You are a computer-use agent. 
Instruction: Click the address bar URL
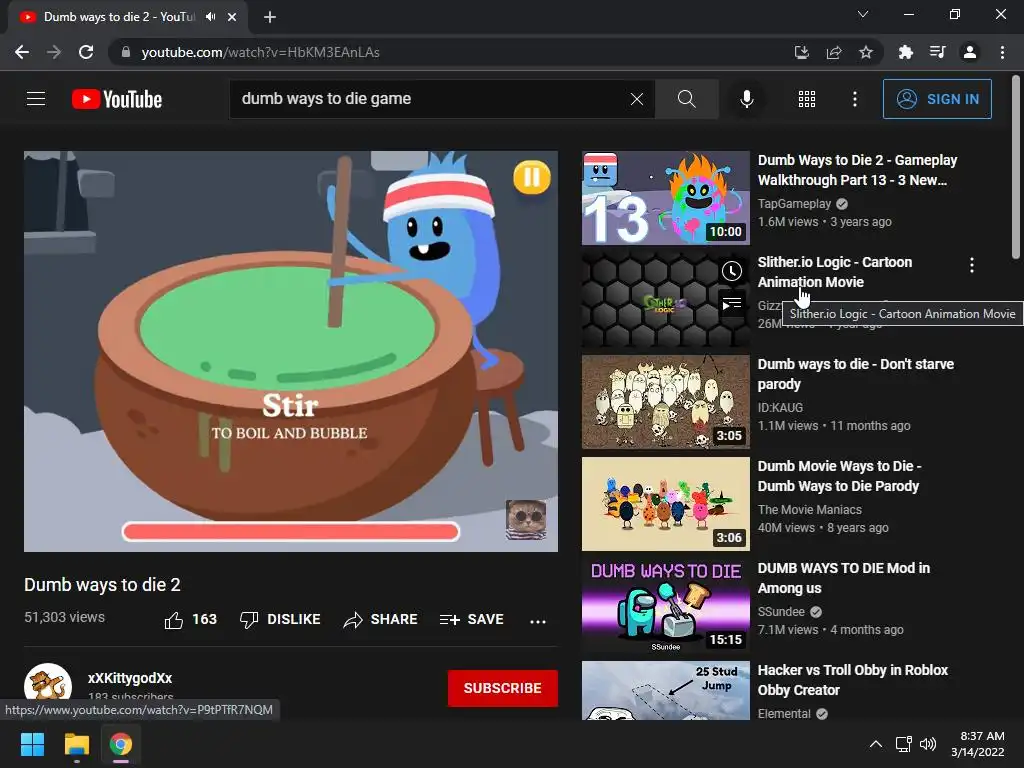pos(260,52)
